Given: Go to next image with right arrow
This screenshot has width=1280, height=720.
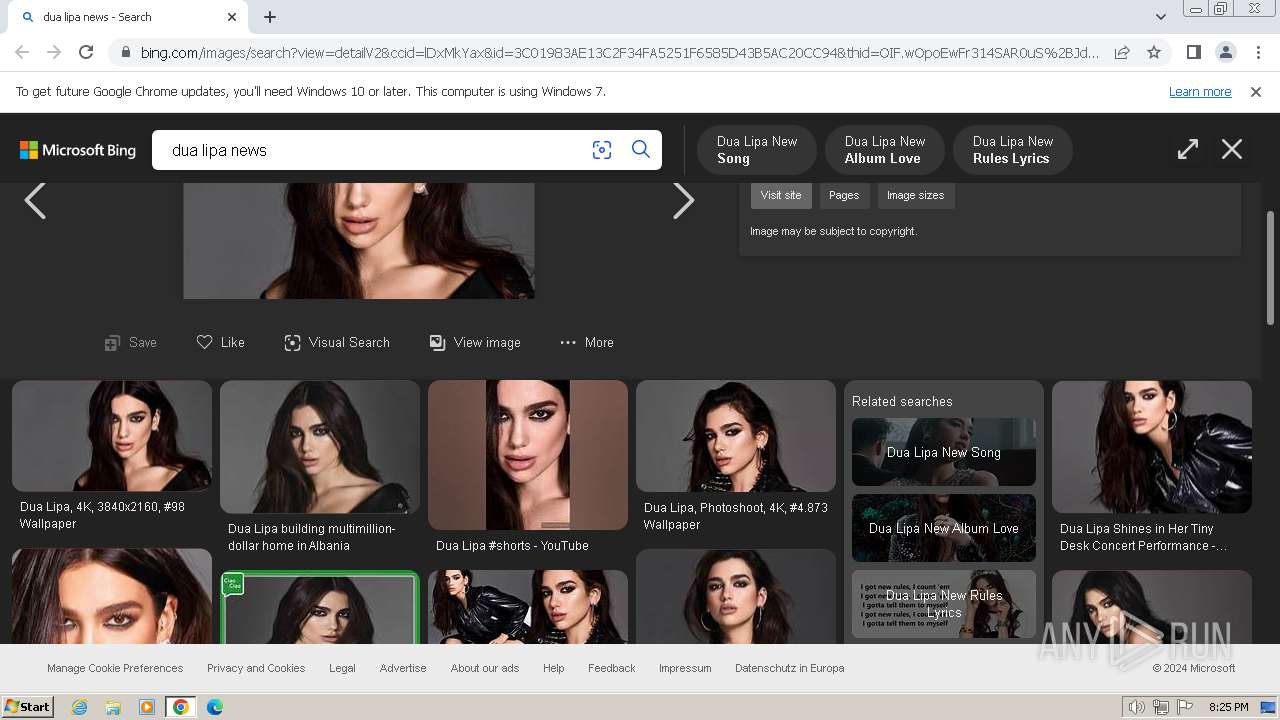Looking at the screenshot, I should tap(683, 200).
